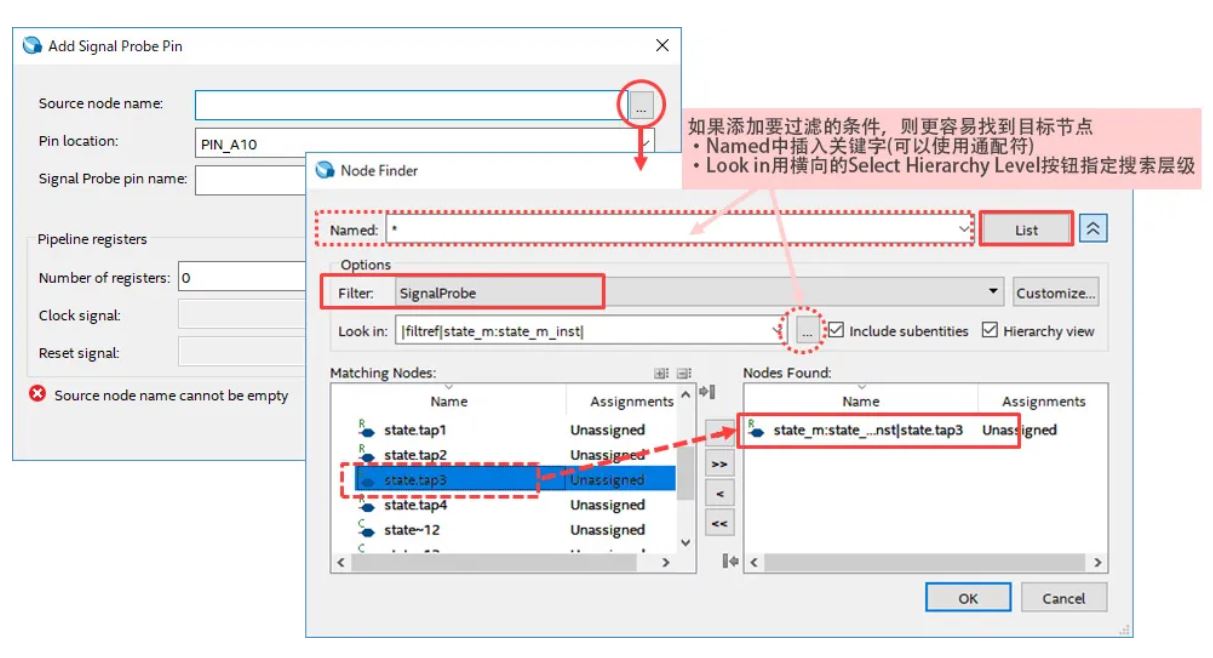Collapse Node Finder options with double chevron
Image resolution: width=1213 pixels, height=658 pixels.
[1093, 230]
